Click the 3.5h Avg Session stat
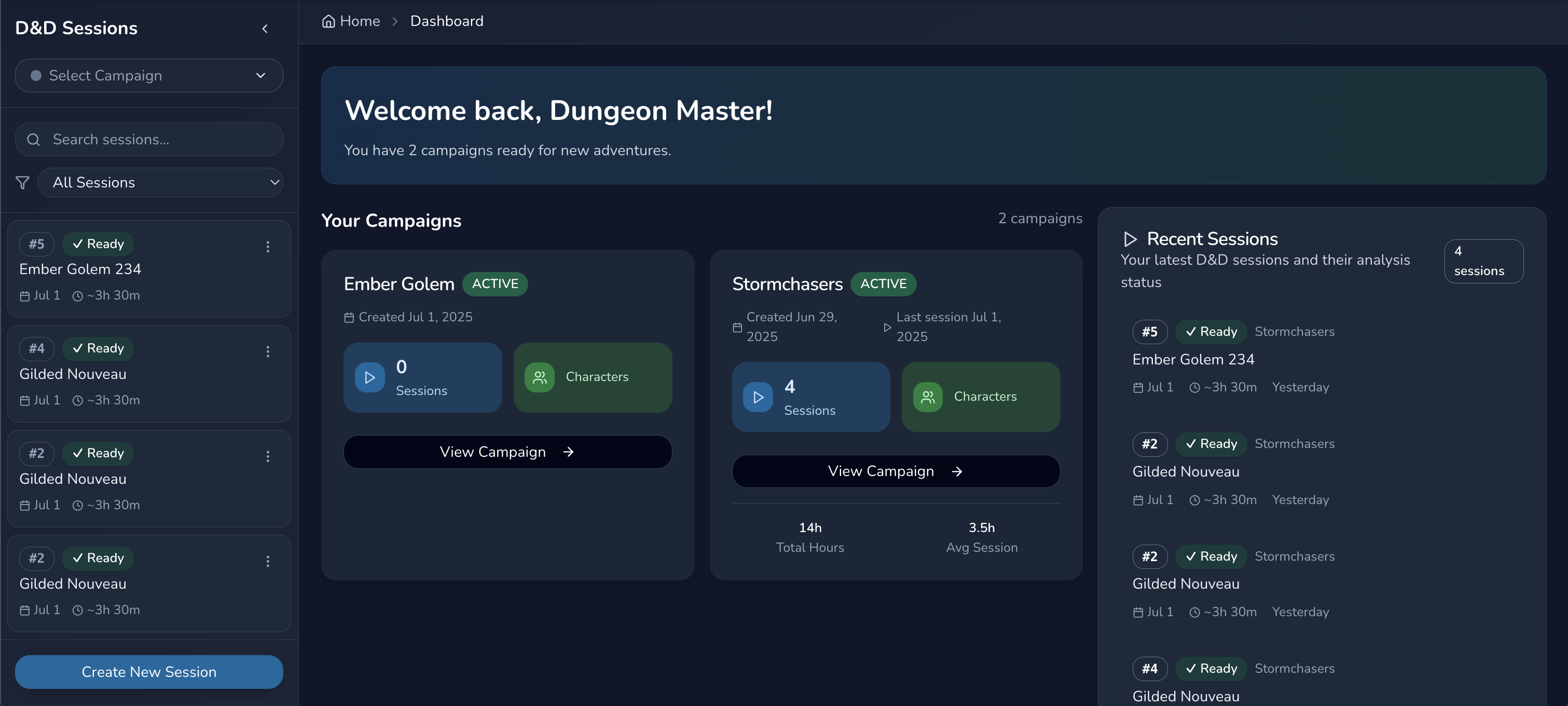Image resolution: width=1568 pixels, height=706 pixels. [982, 537]
